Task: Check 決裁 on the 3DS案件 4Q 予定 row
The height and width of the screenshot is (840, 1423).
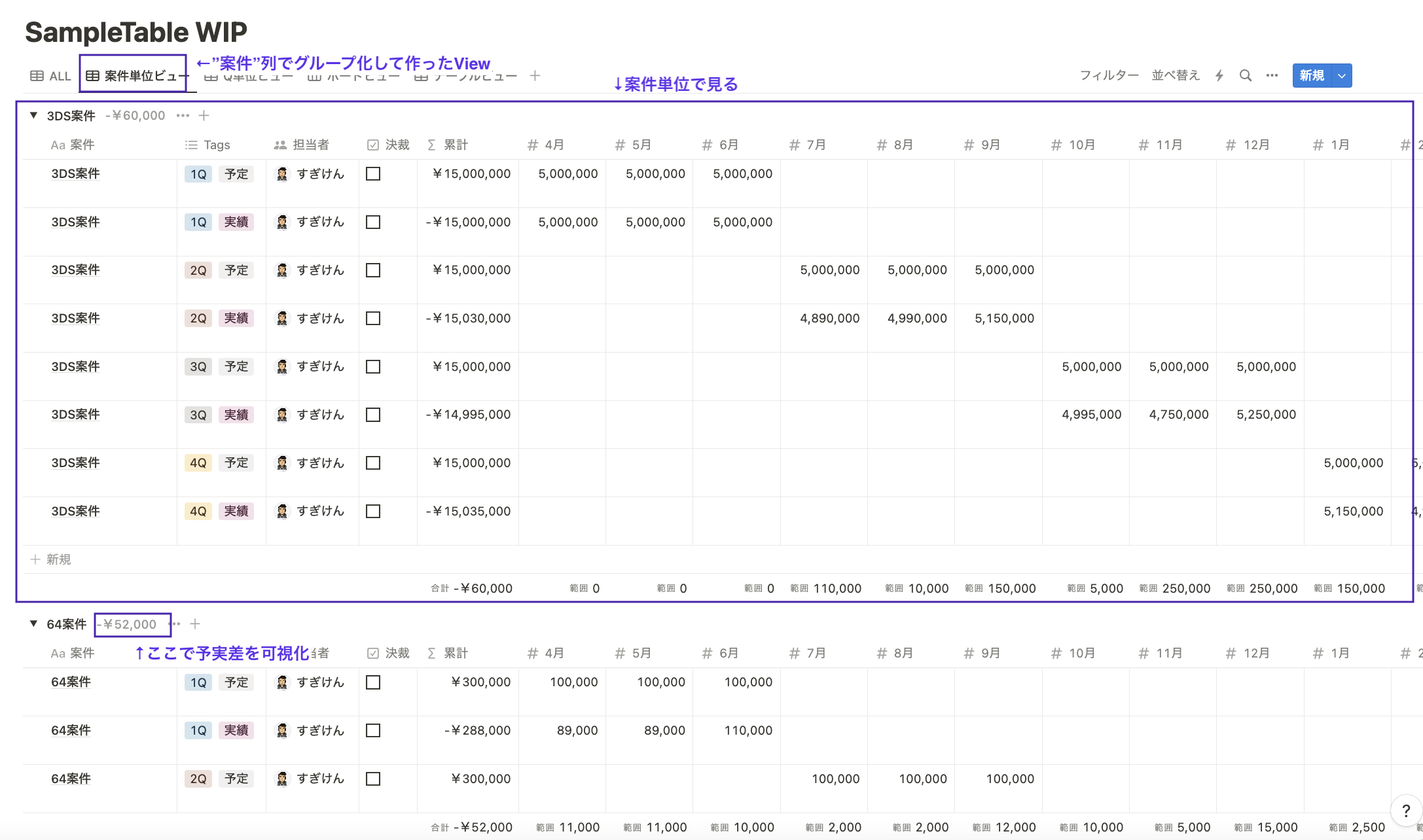Action: pyautogui.click(x=373, y=463)
